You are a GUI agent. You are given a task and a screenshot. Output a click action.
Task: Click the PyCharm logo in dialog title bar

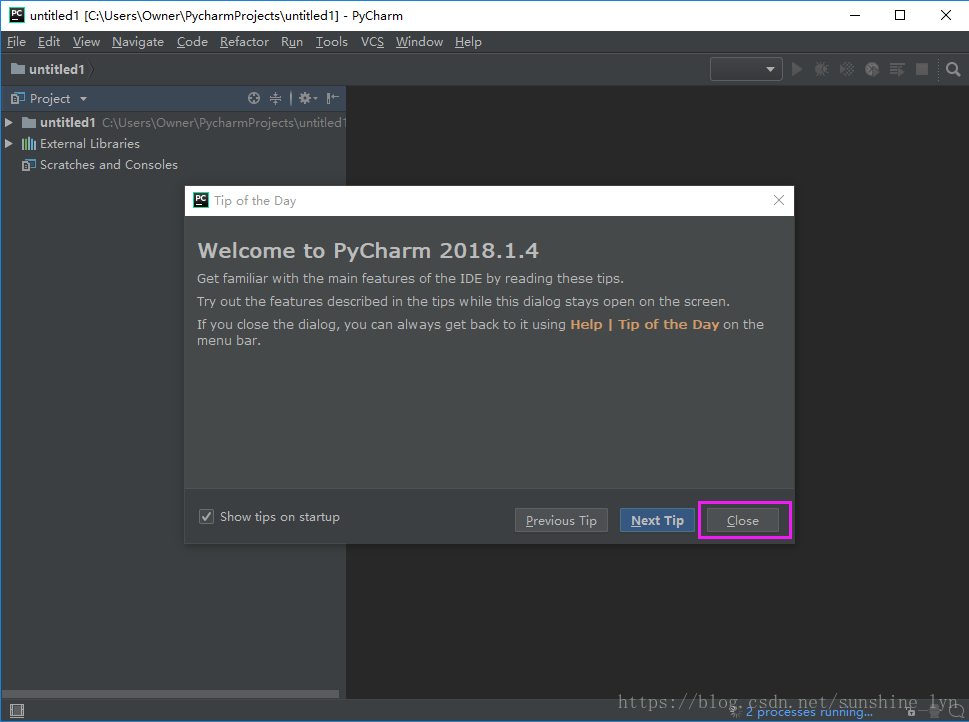click(200, 200)
